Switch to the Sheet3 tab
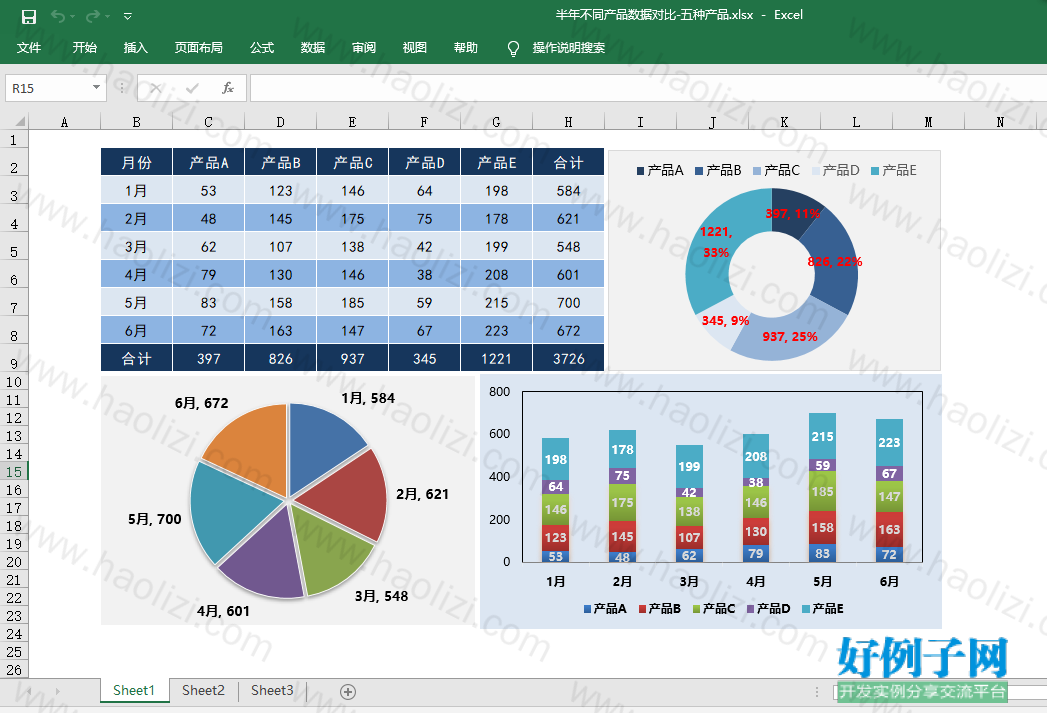 (x=272, y=690)
